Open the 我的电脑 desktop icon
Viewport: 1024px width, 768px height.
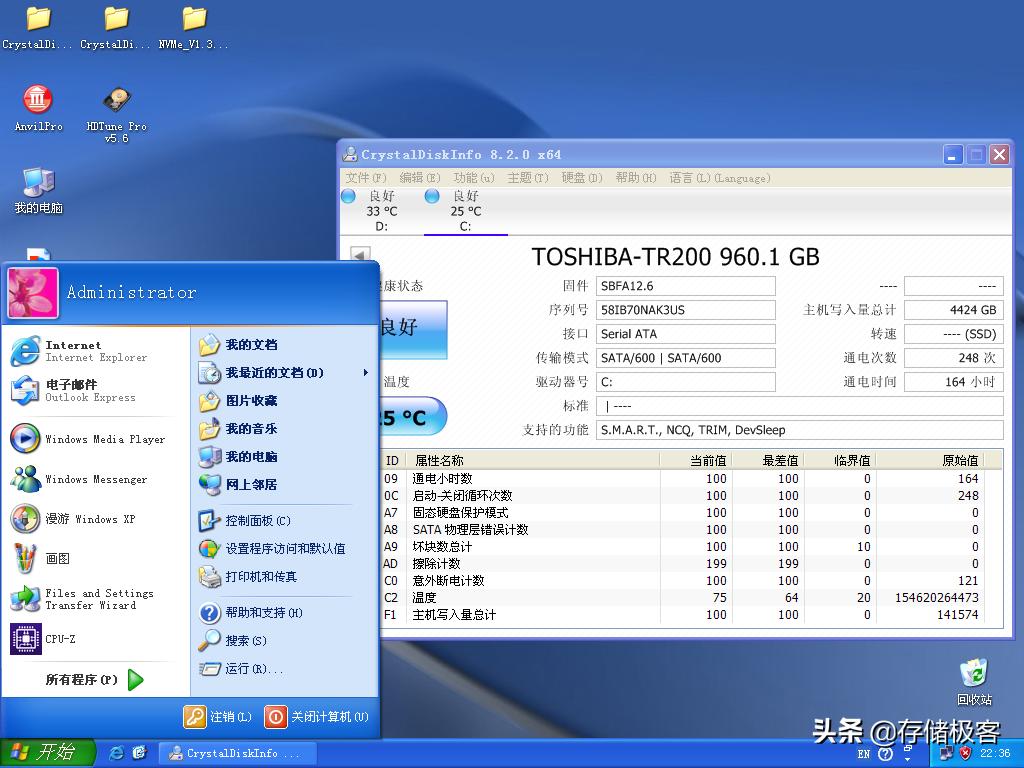pos(38,191)
